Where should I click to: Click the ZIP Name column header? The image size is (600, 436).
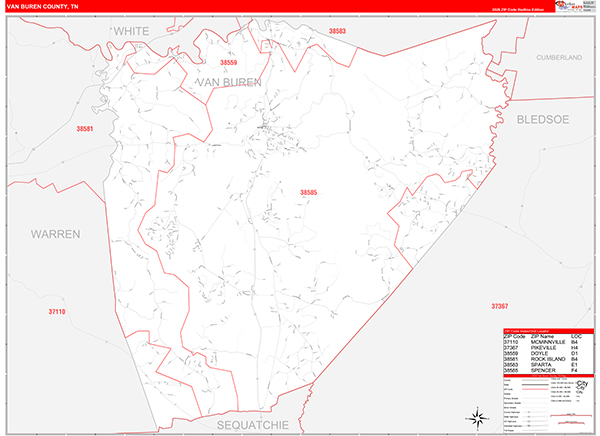(x=542, y=336)
